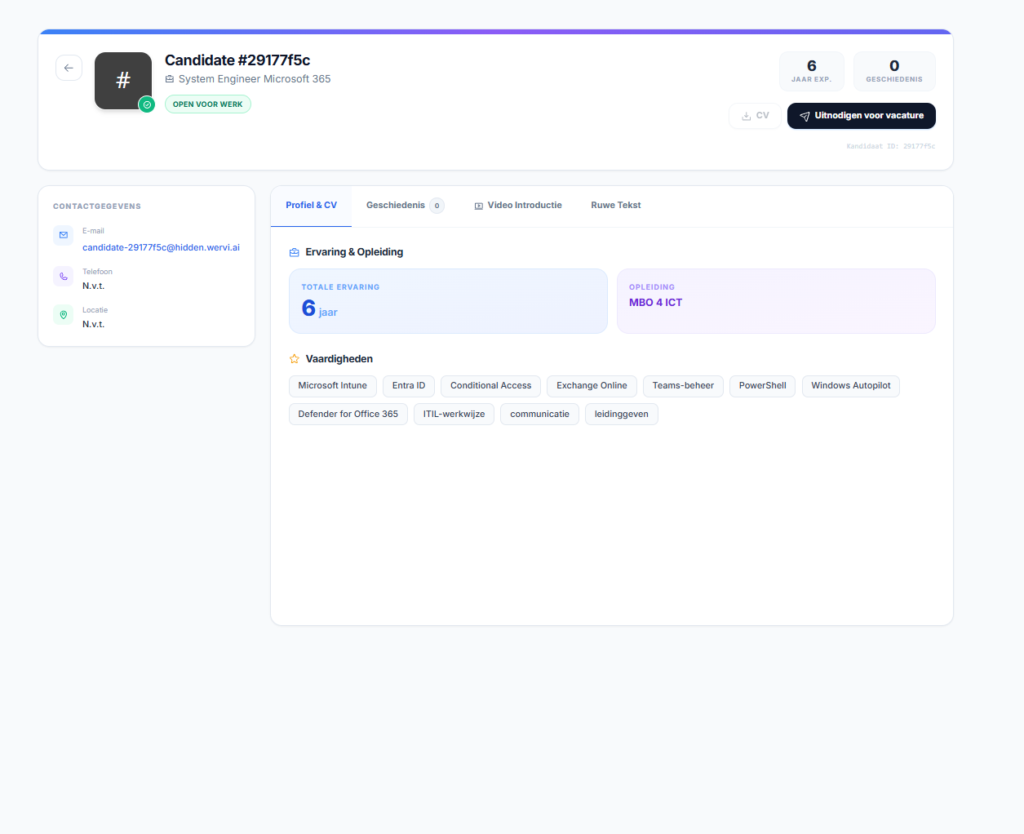The height and width of the screenshot is (834, 1024).
Task: Click the video icon in Video Introductie tab
Action: coord(479,206)
